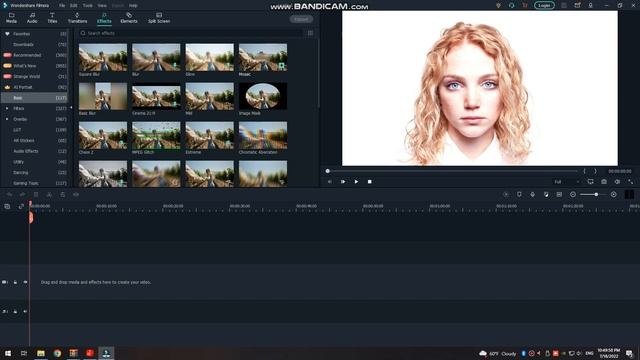
Task: Toggle the auto-ripple link icon
Action: click(21, 207)
